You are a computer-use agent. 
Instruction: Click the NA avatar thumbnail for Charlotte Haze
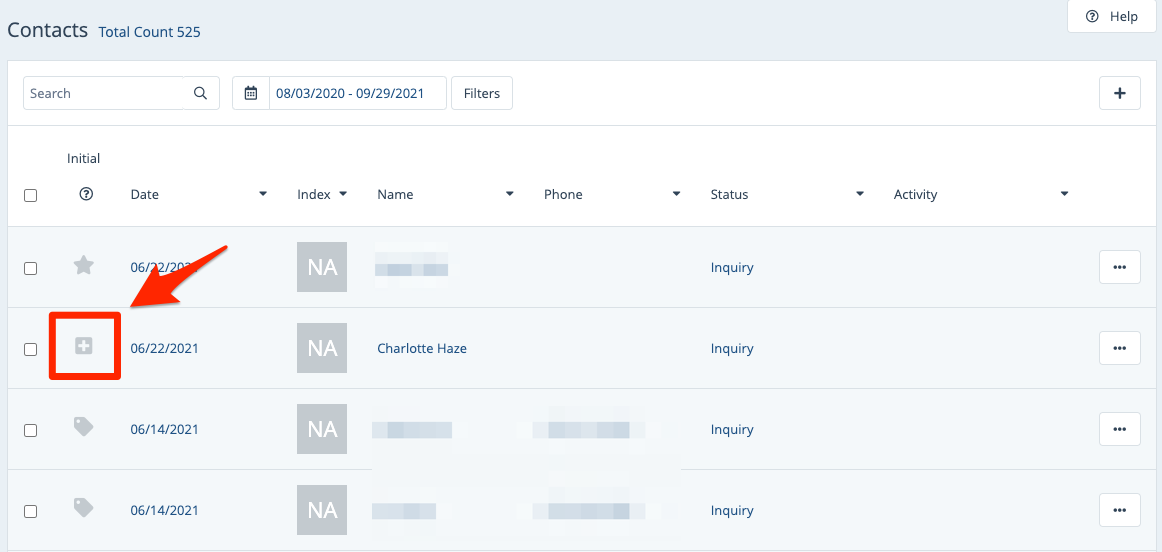click(x=322, y=348)
